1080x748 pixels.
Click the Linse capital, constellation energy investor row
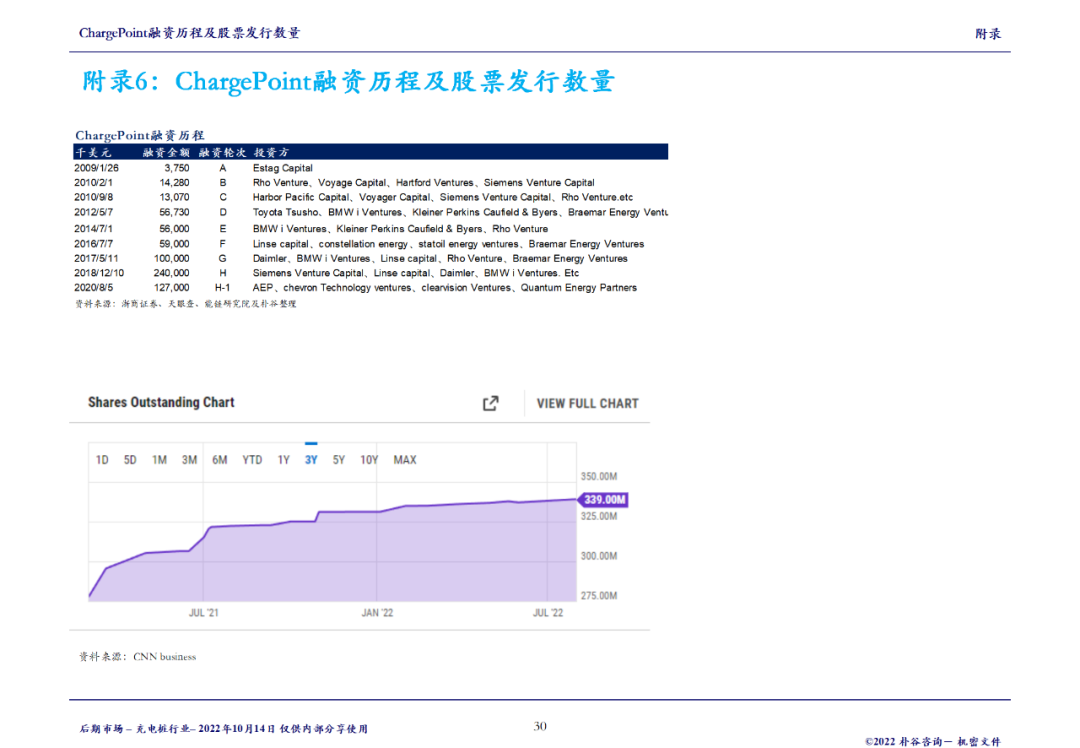(x=448, y=244)
